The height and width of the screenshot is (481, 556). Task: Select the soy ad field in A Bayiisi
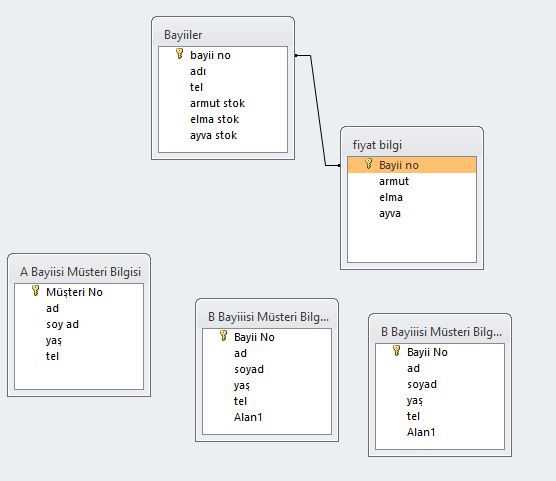point(79,324)
